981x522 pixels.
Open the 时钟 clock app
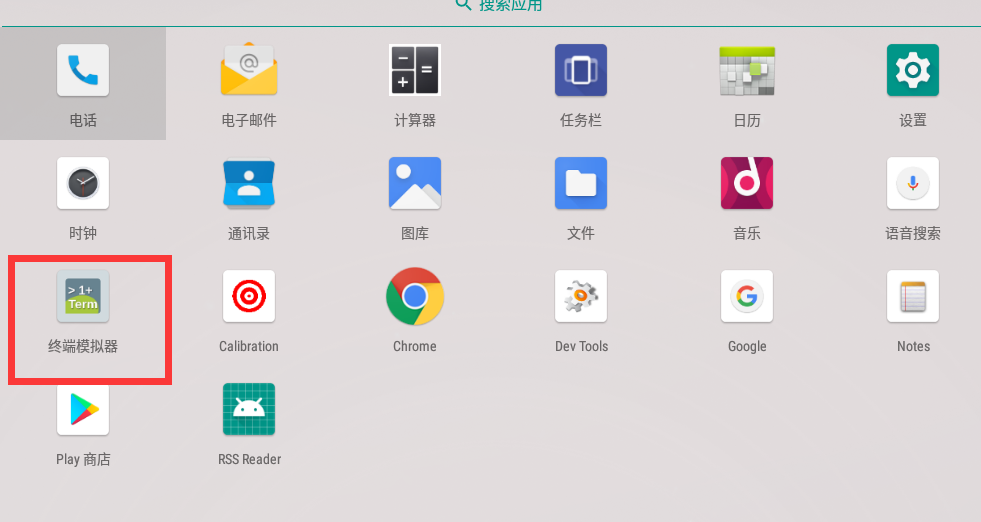(x=83, y=184)
